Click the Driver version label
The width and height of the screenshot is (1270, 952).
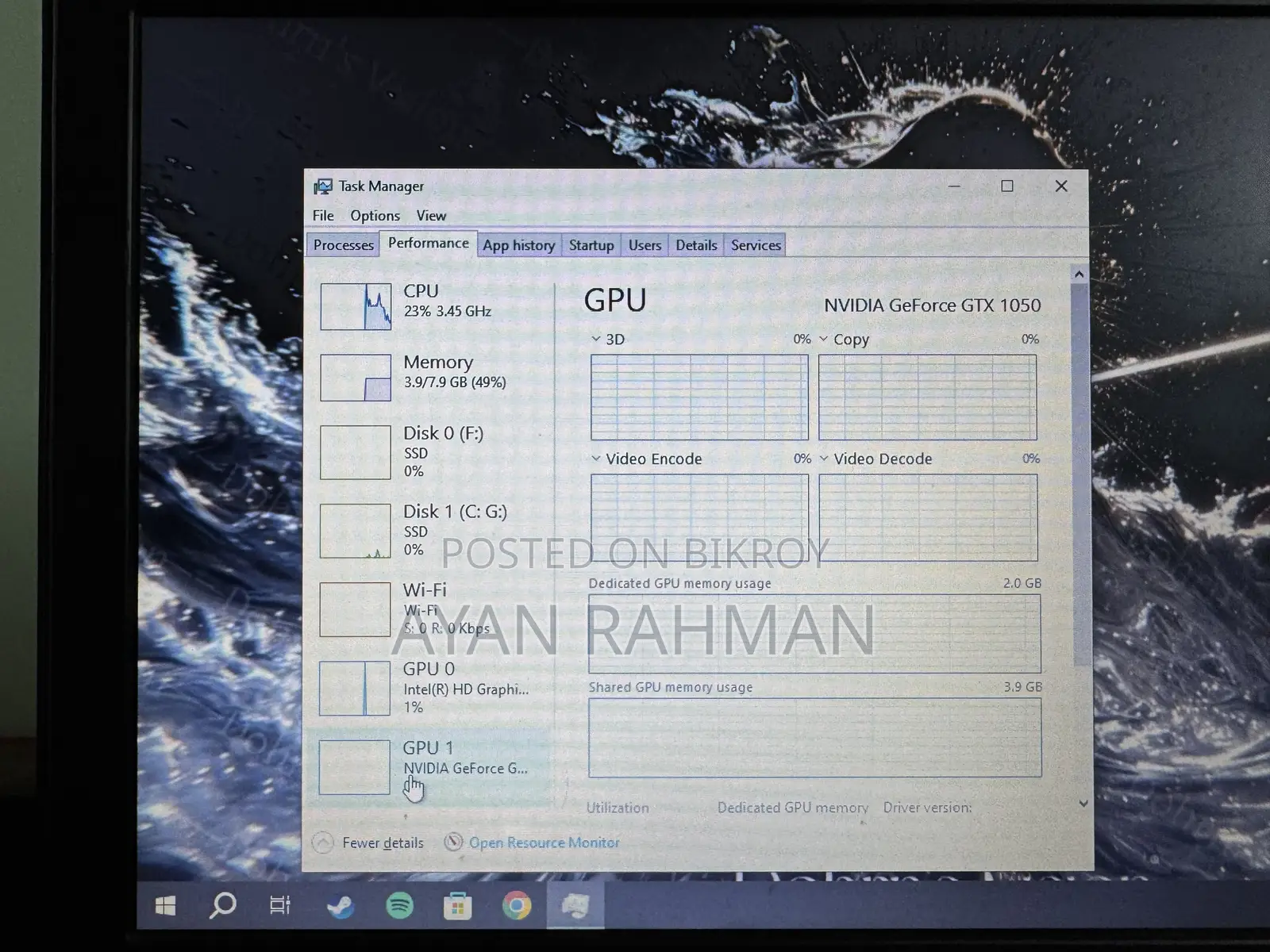tap(927, 808)
